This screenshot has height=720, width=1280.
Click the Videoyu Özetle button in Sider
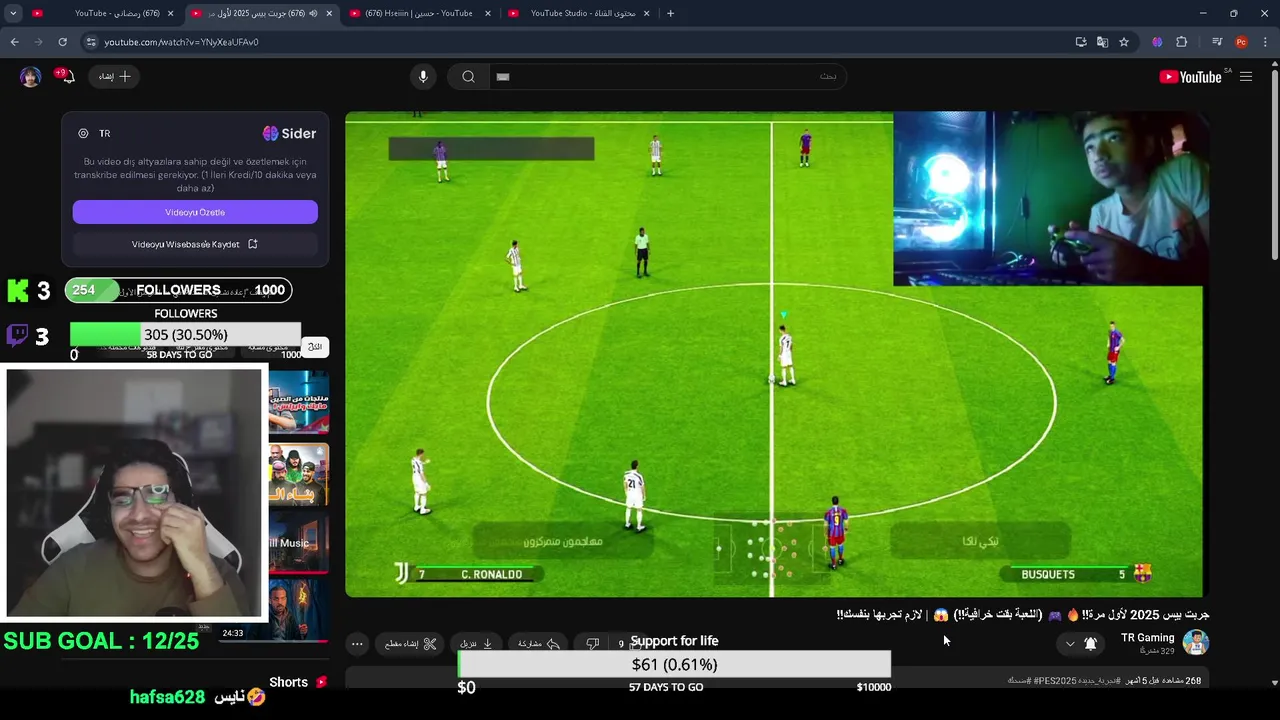195,212
